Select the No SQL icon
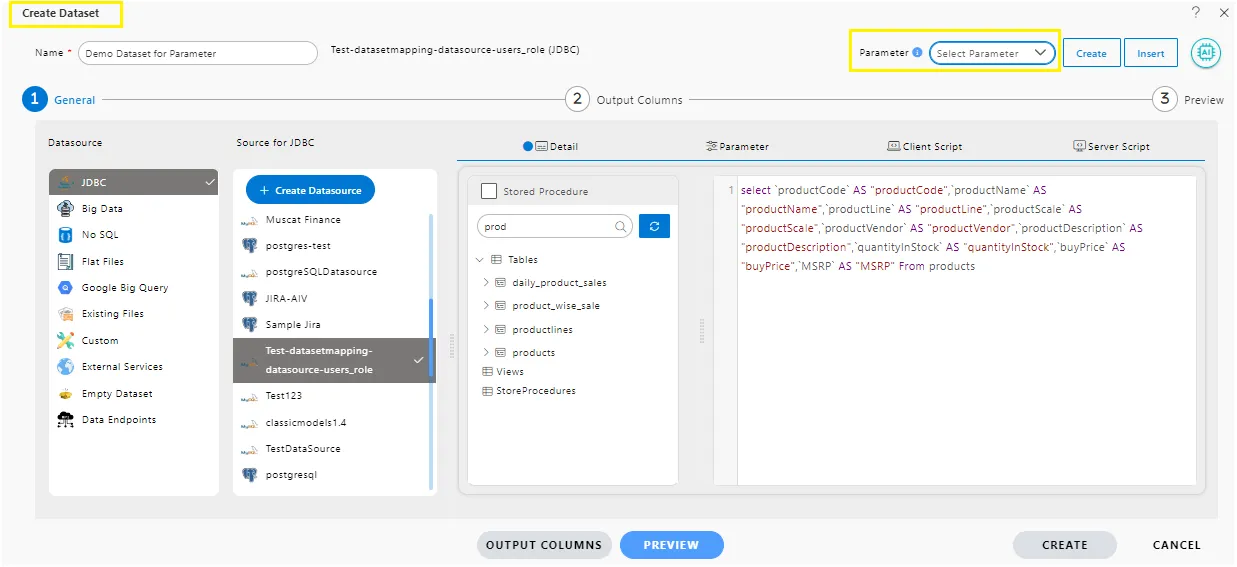Screen dimensions: 1237x567 tap(65, 235)
